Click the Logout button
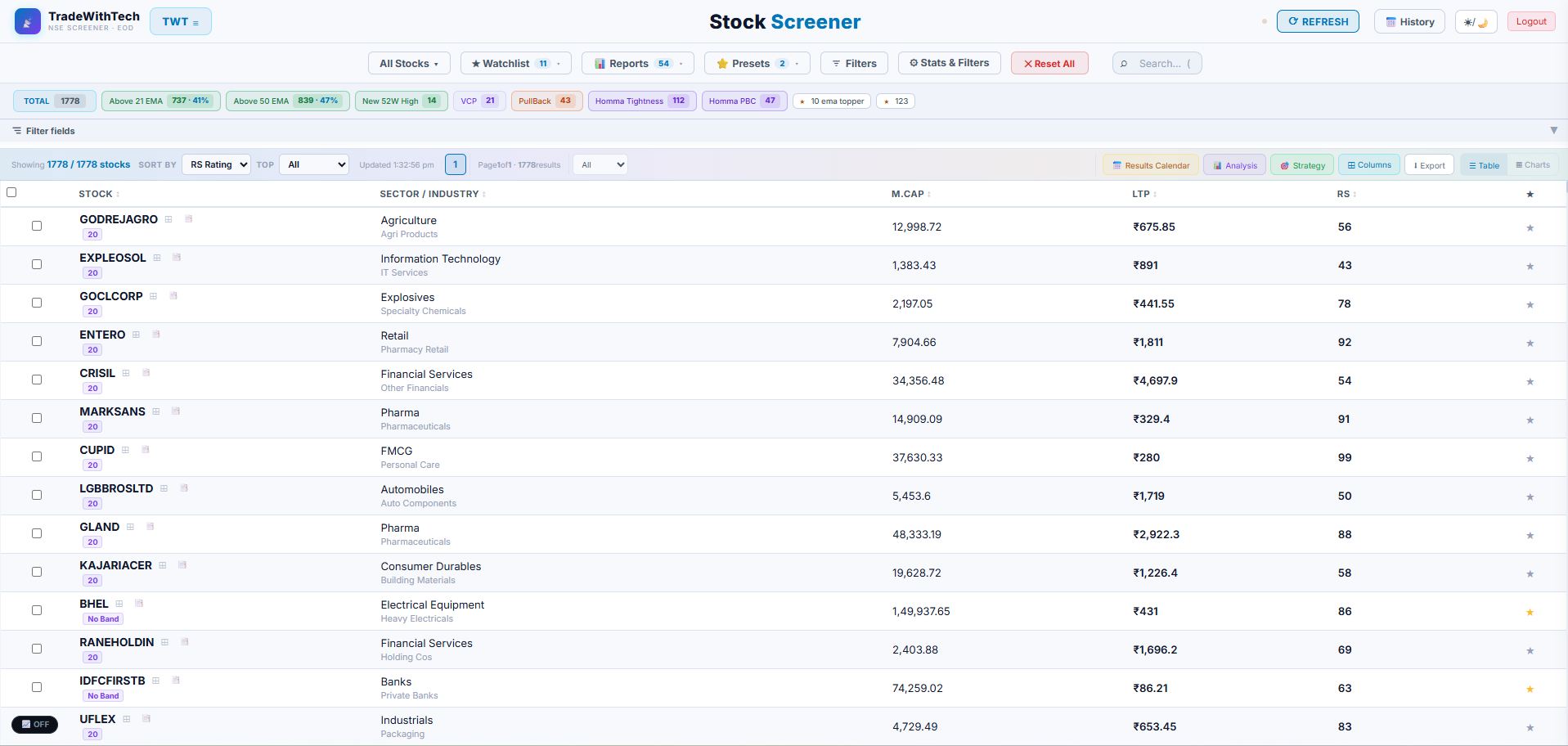The image size is (1568, 746). 1531,21
